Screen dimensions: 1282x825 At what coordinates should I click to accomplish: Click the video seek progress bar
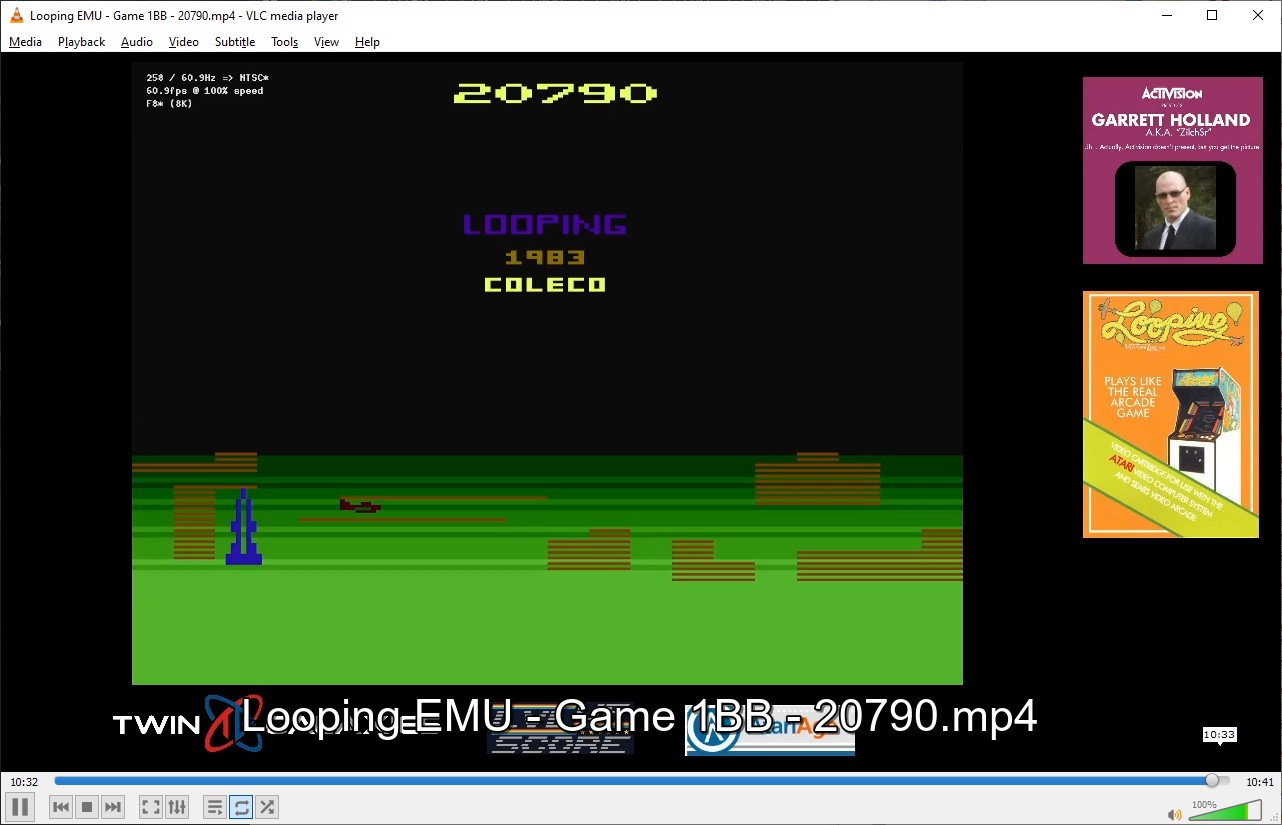(630, 781)
